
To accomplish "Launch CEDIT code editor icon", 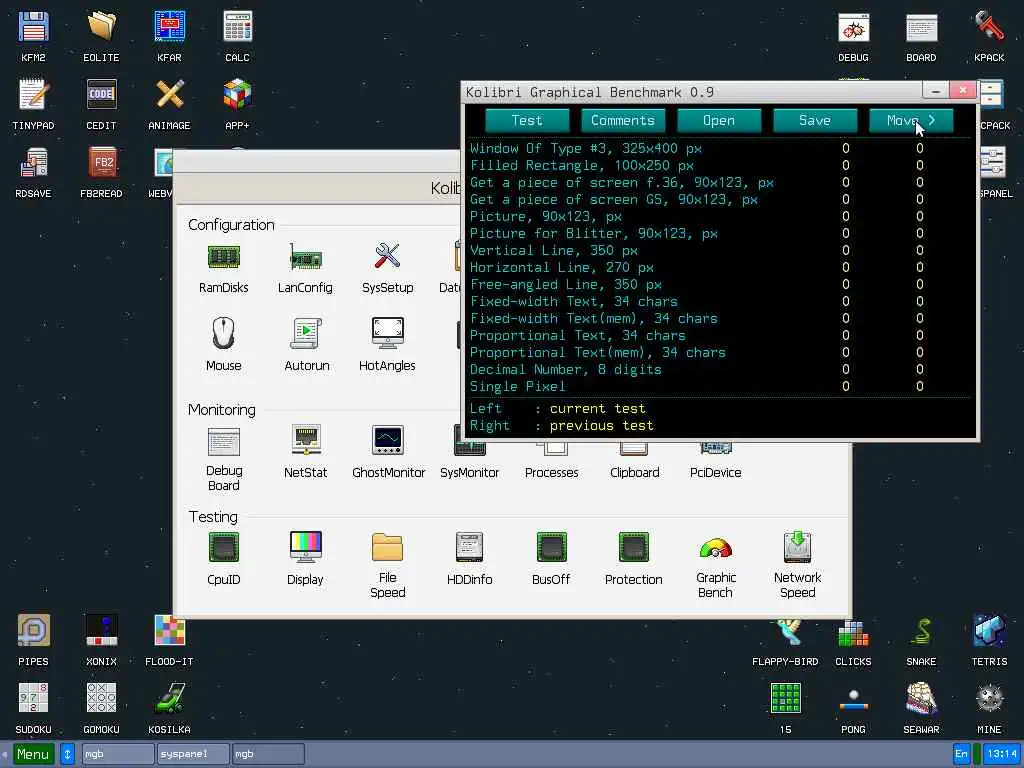I will (101, 95).
